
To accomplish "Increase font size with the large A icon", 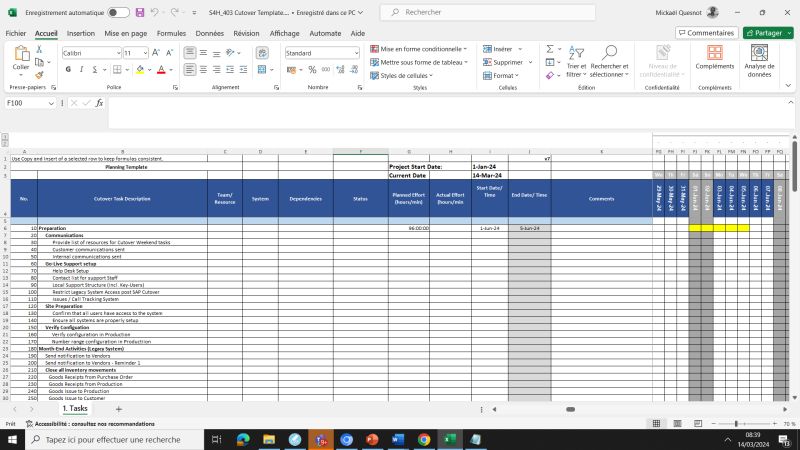I will point(156,53).
